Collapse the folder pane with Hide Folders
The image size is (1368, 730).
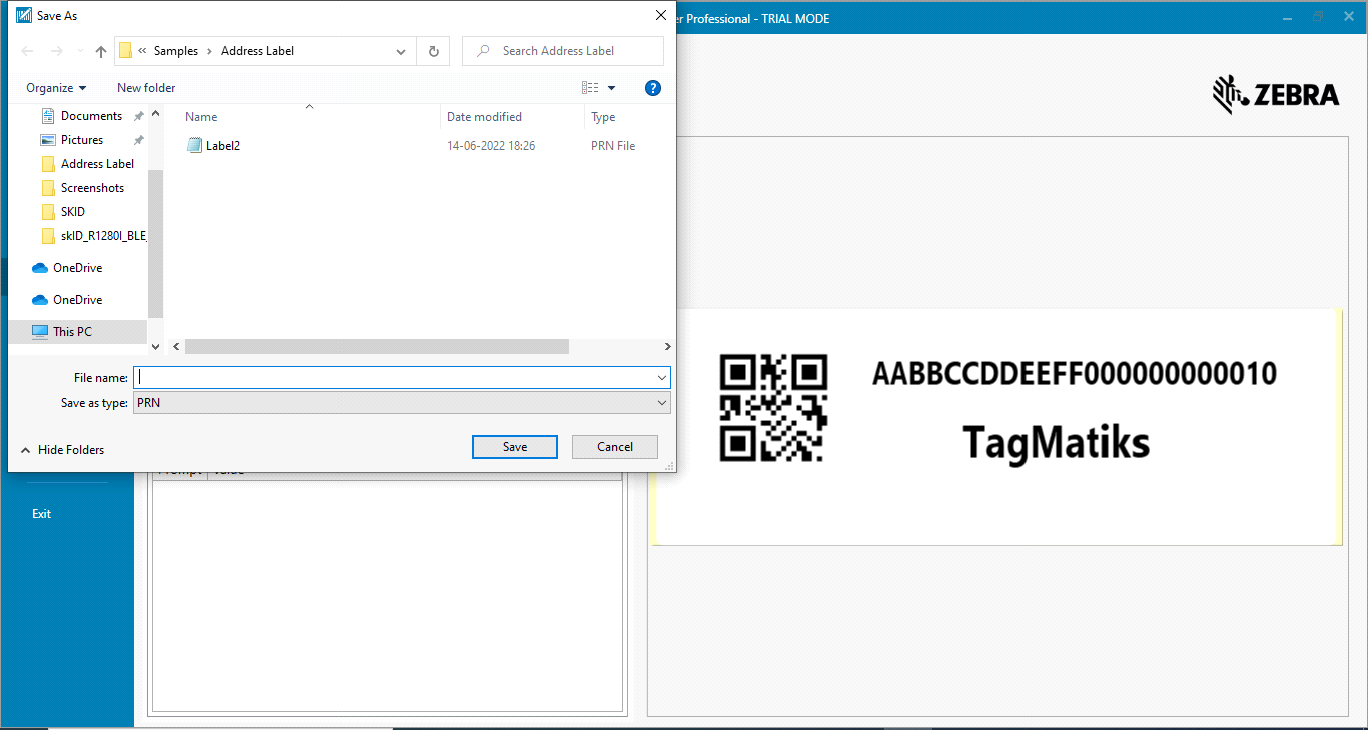[62, 450]
